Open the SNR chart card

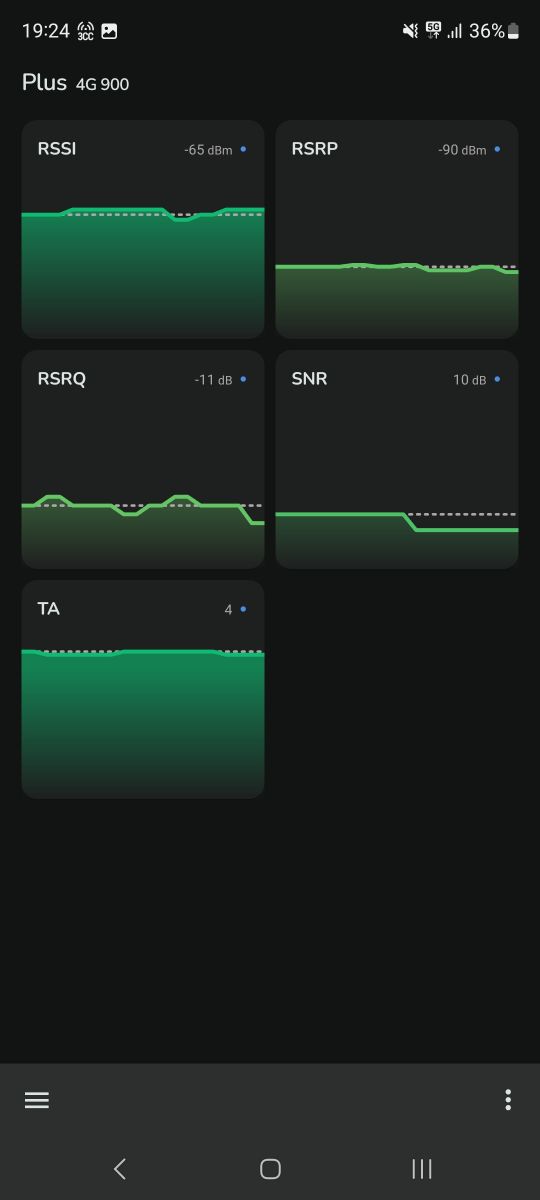pos(397,459)
